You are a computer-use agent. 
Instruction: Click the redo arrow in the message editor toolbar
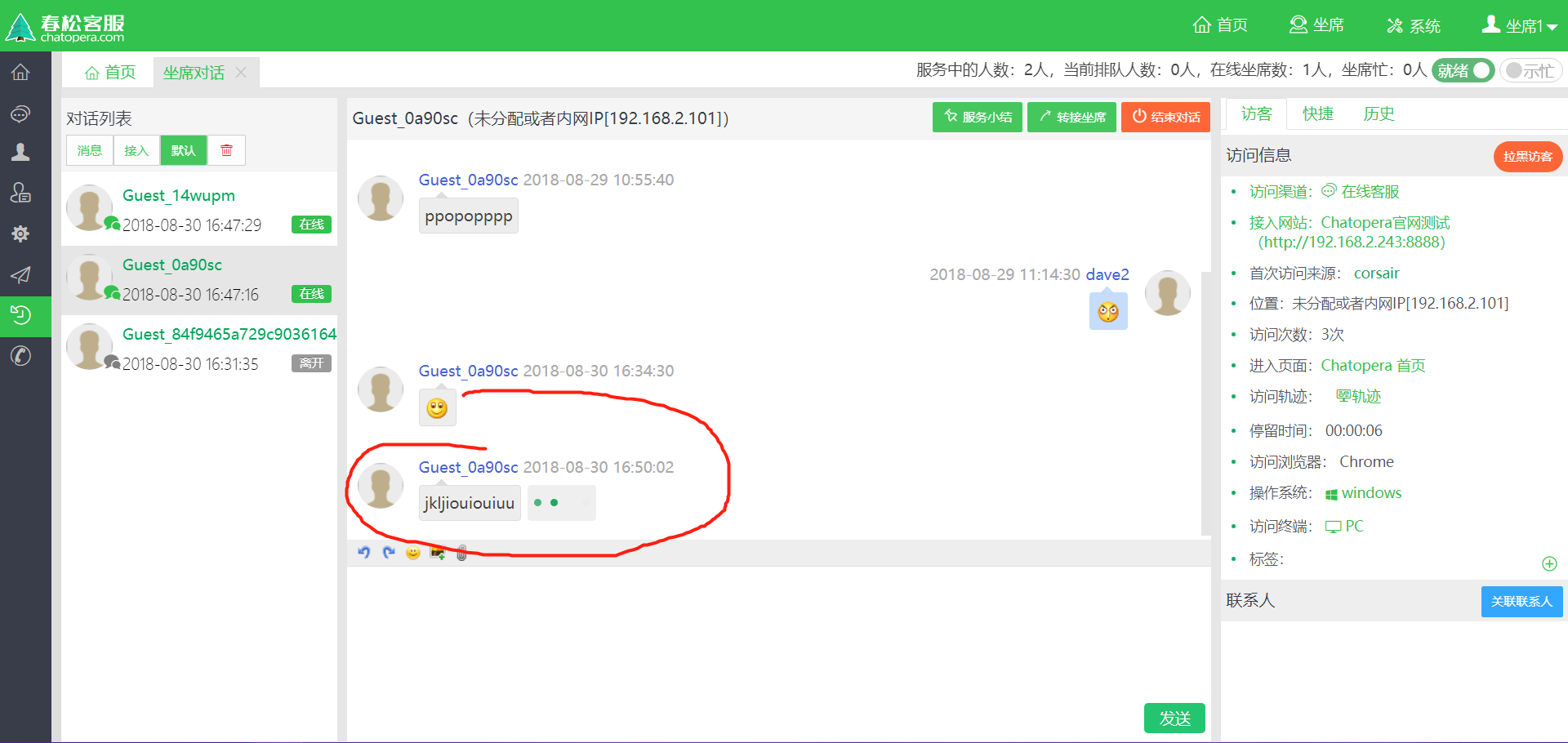(x=389, y=553)
